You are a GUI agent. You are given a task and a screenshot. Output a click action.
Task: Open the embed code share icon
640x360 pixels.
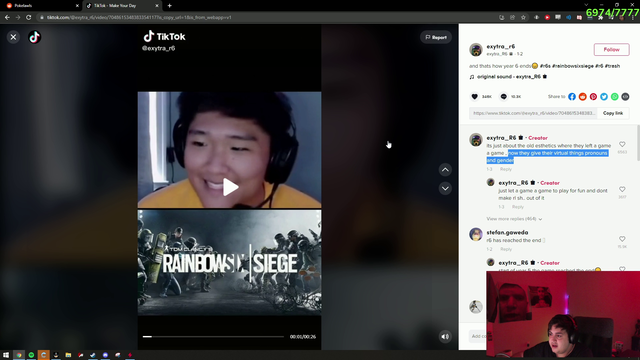625,97
